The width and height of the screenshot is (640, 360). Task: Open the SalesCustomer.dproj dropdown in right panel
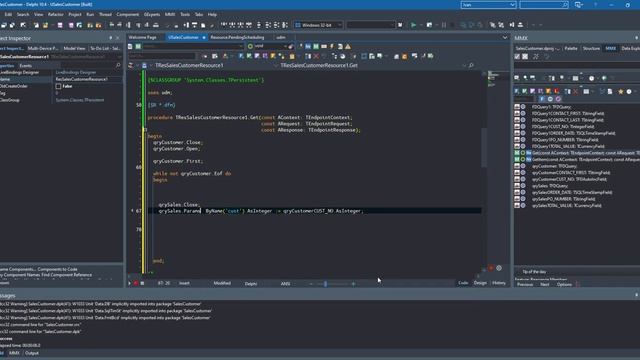point(538,49)
